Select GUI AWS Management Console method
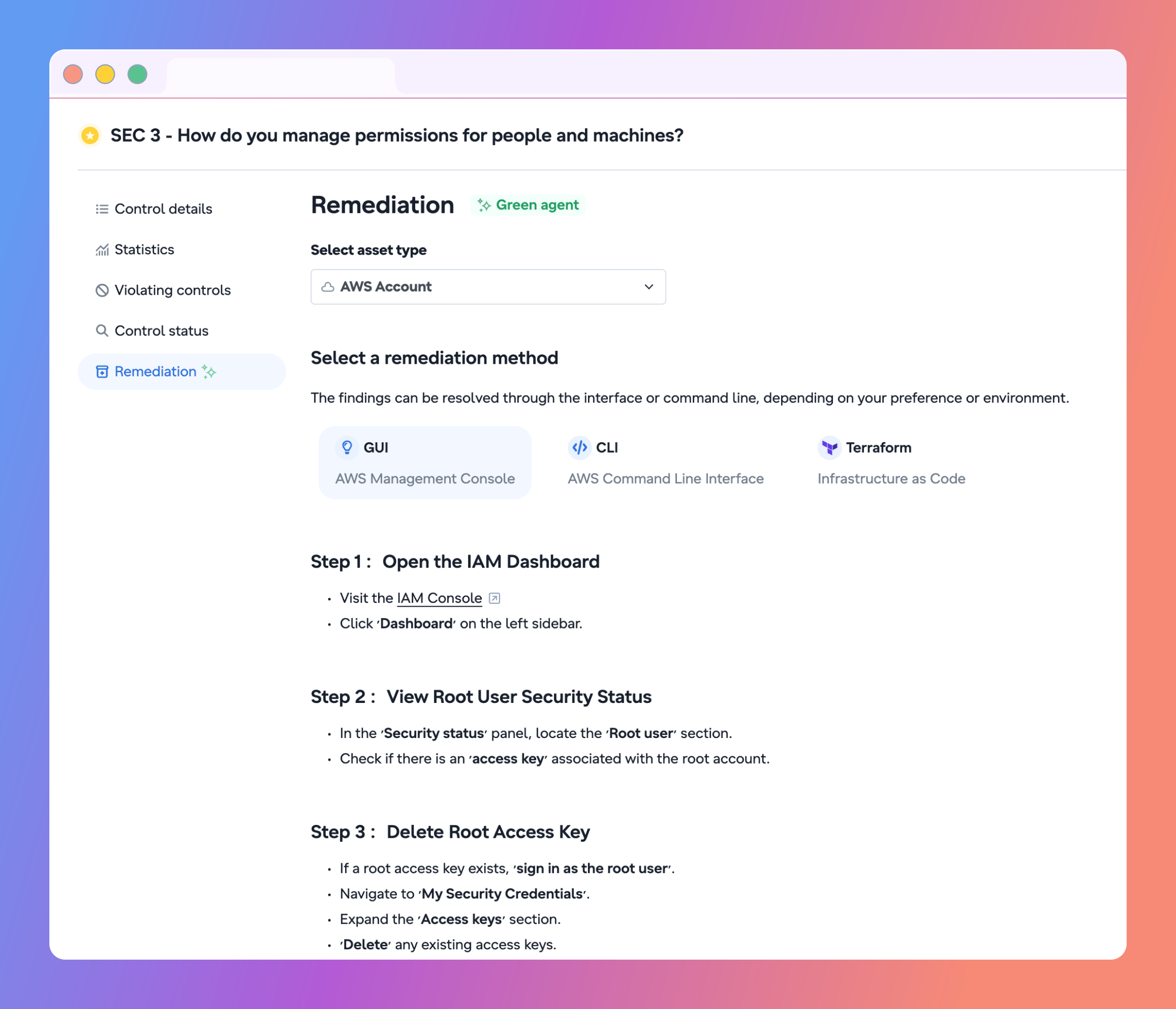The height and width of the screenshot is (1009, 1176). click(425, 463)
